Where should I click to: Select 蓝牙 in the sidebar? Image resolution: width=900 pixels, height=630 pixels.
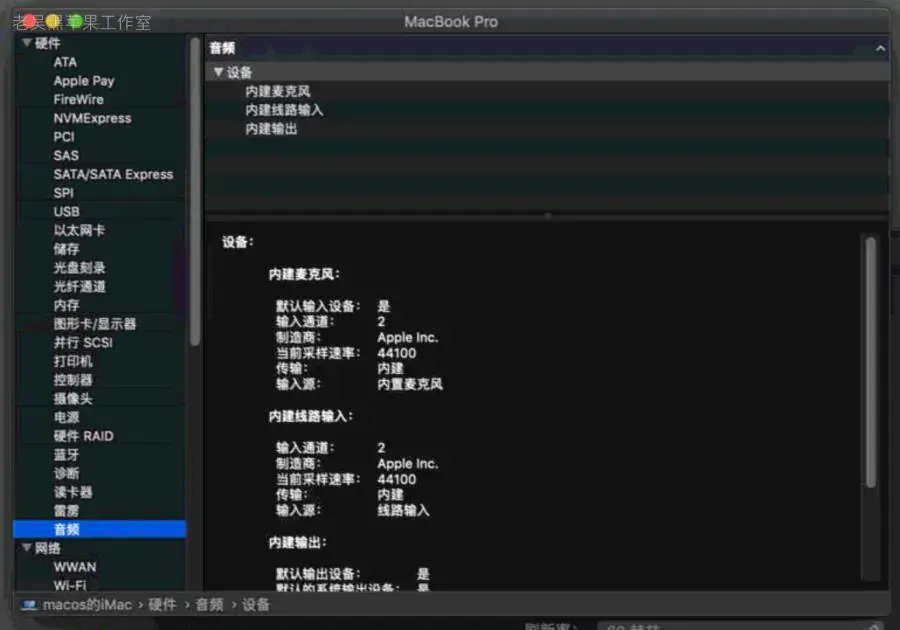67,454
